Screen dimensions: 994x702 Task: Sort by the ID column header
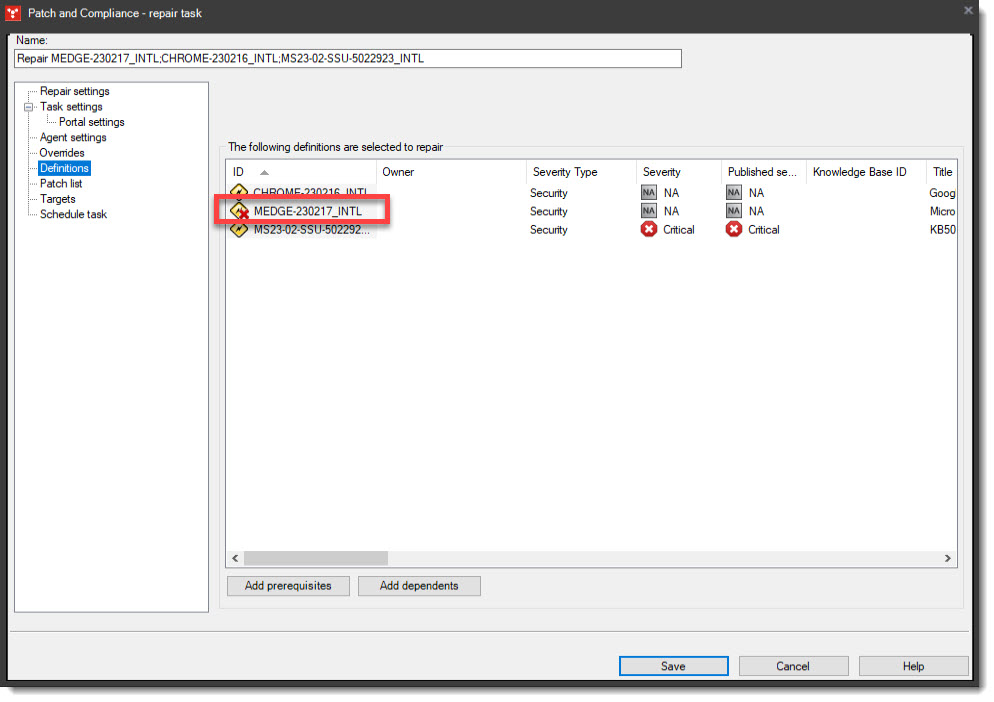(239, 172)
